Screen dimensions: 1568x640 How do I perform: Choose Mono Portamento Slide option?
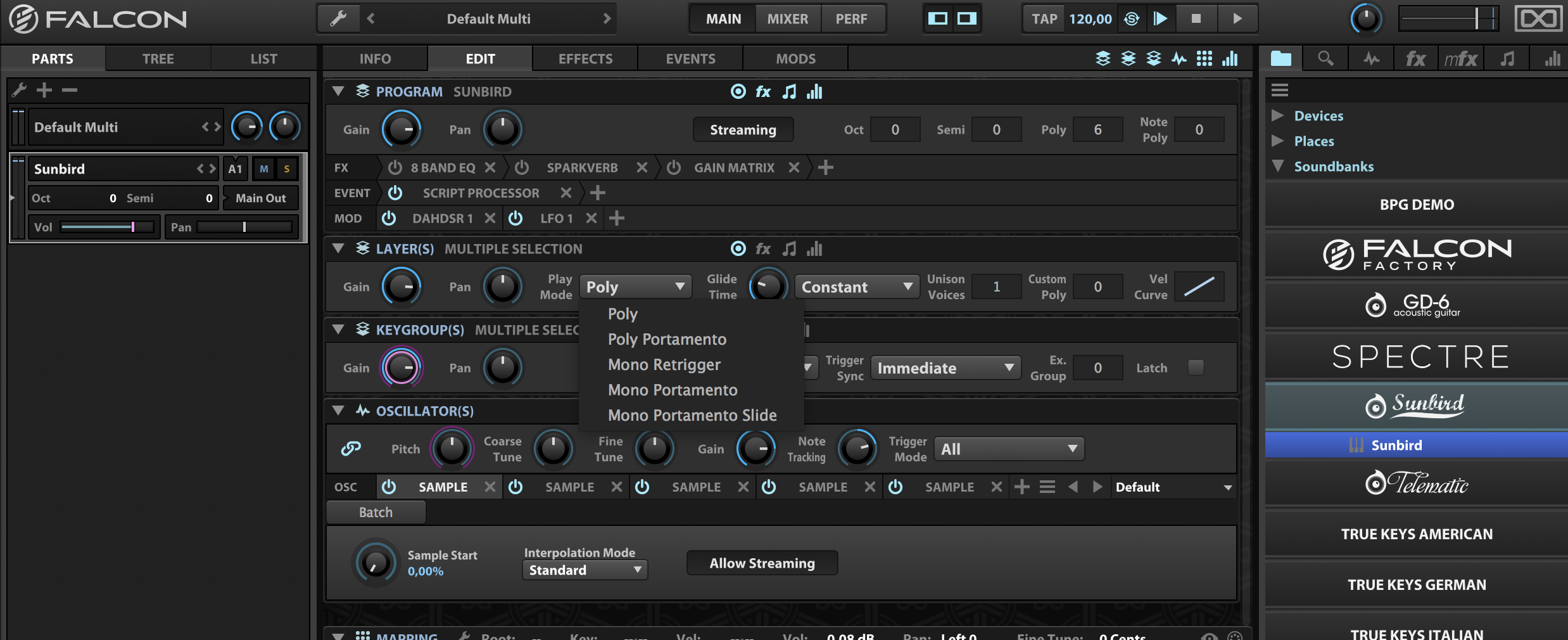(x=692, y=416)
